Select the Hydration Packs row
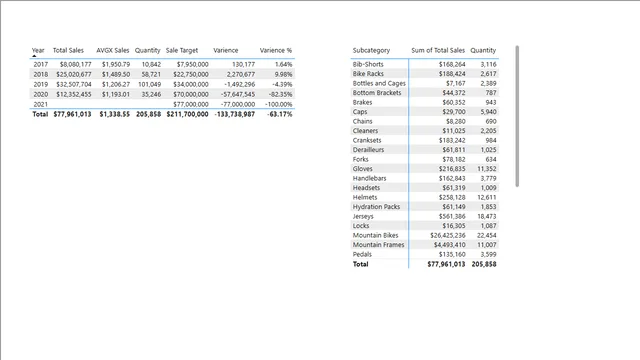The image size is (640, 360). 424,207
